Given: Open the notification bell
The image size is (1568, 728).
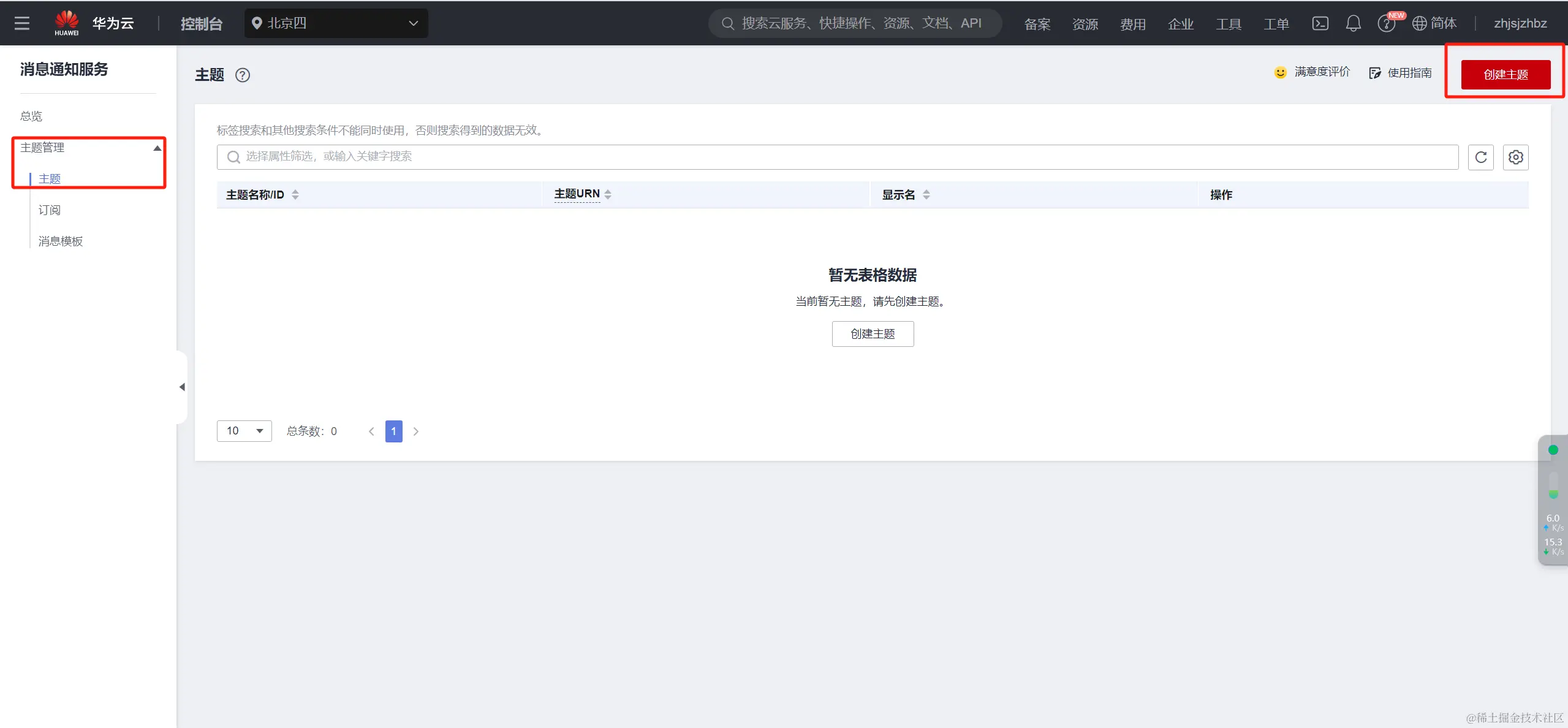Looking at the screenshot, I should (x=1353, y=23).
